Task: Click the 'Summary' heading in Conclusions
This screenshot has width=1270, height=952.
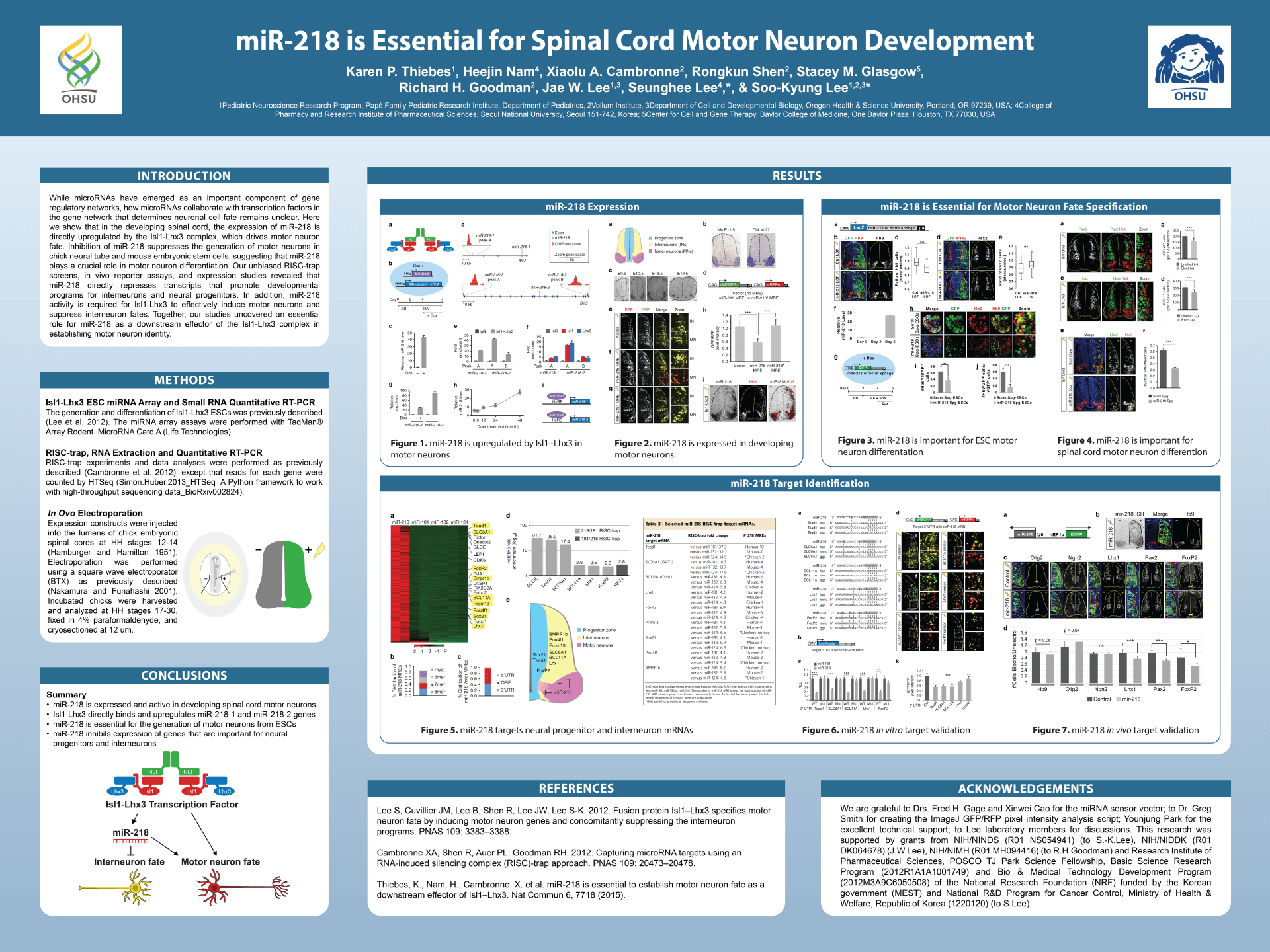Action: 66,695
